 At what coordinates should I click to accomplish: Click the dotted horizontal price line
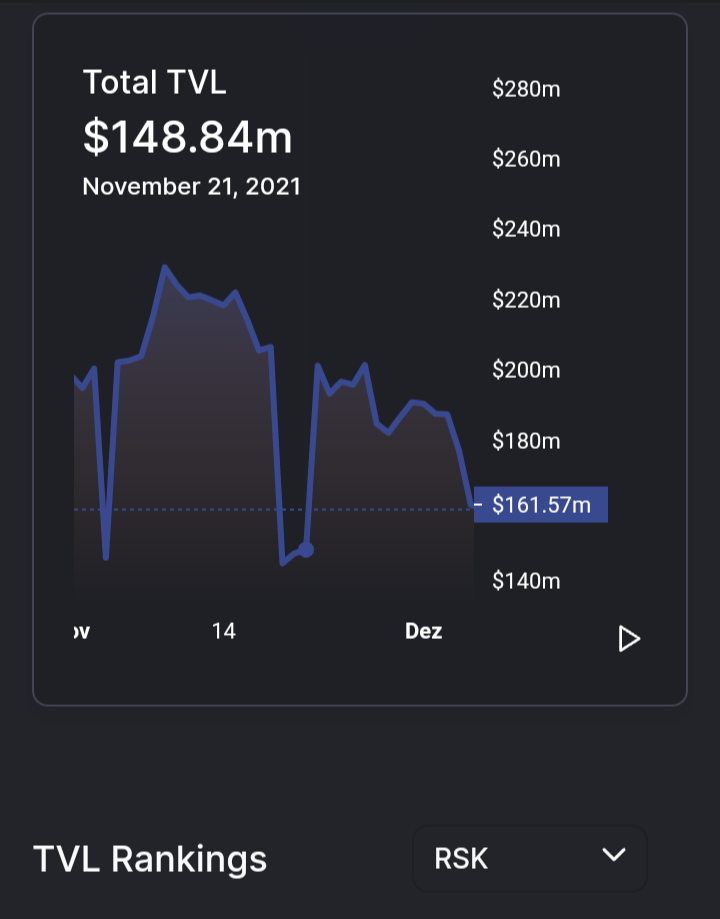(273, 509)
